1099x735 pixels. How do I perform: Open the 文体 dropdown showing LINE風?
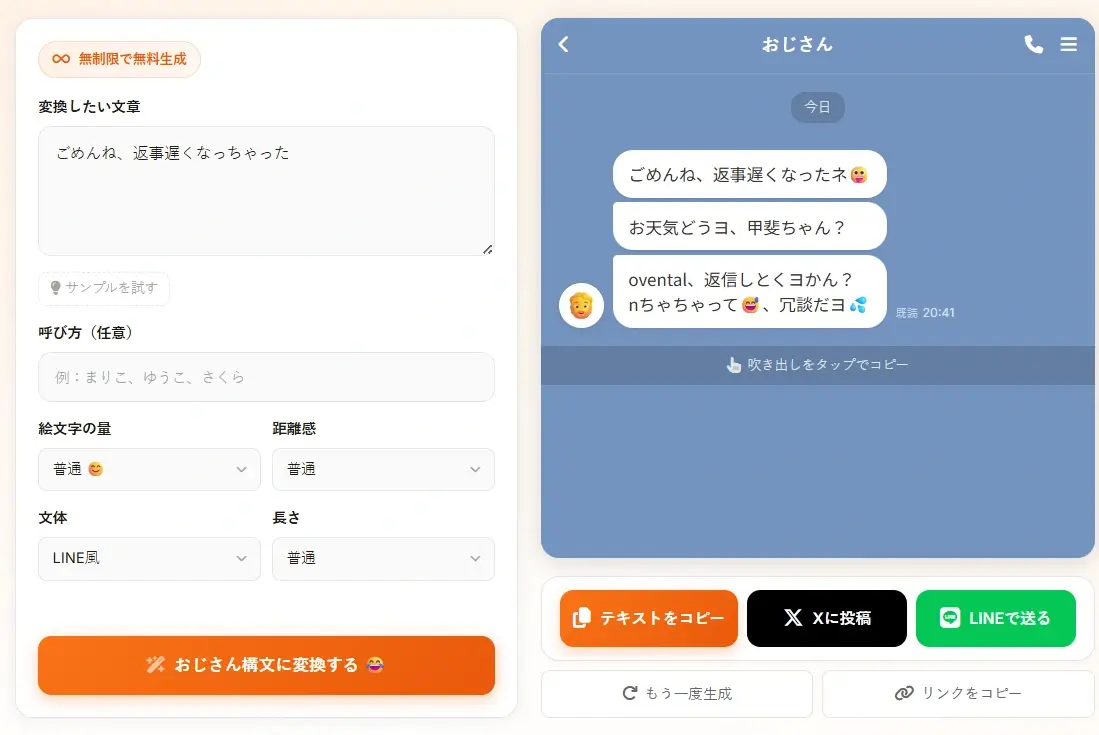click(148, 559)
